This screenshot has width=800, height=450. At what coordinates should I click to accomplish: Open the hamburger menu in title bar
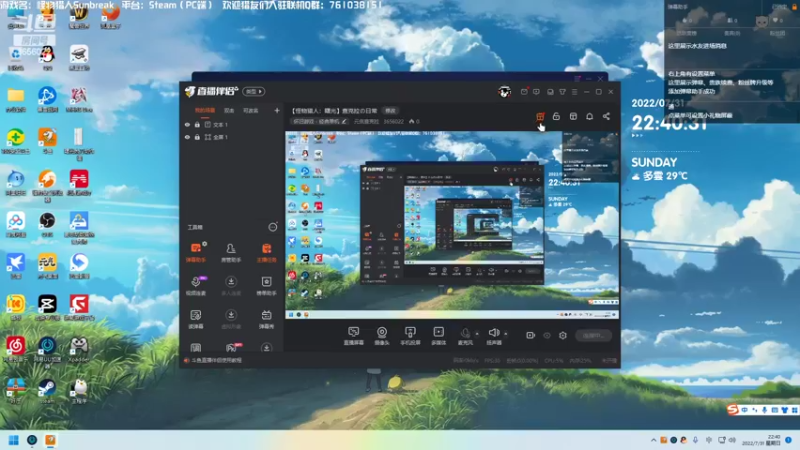click(574, 92)
